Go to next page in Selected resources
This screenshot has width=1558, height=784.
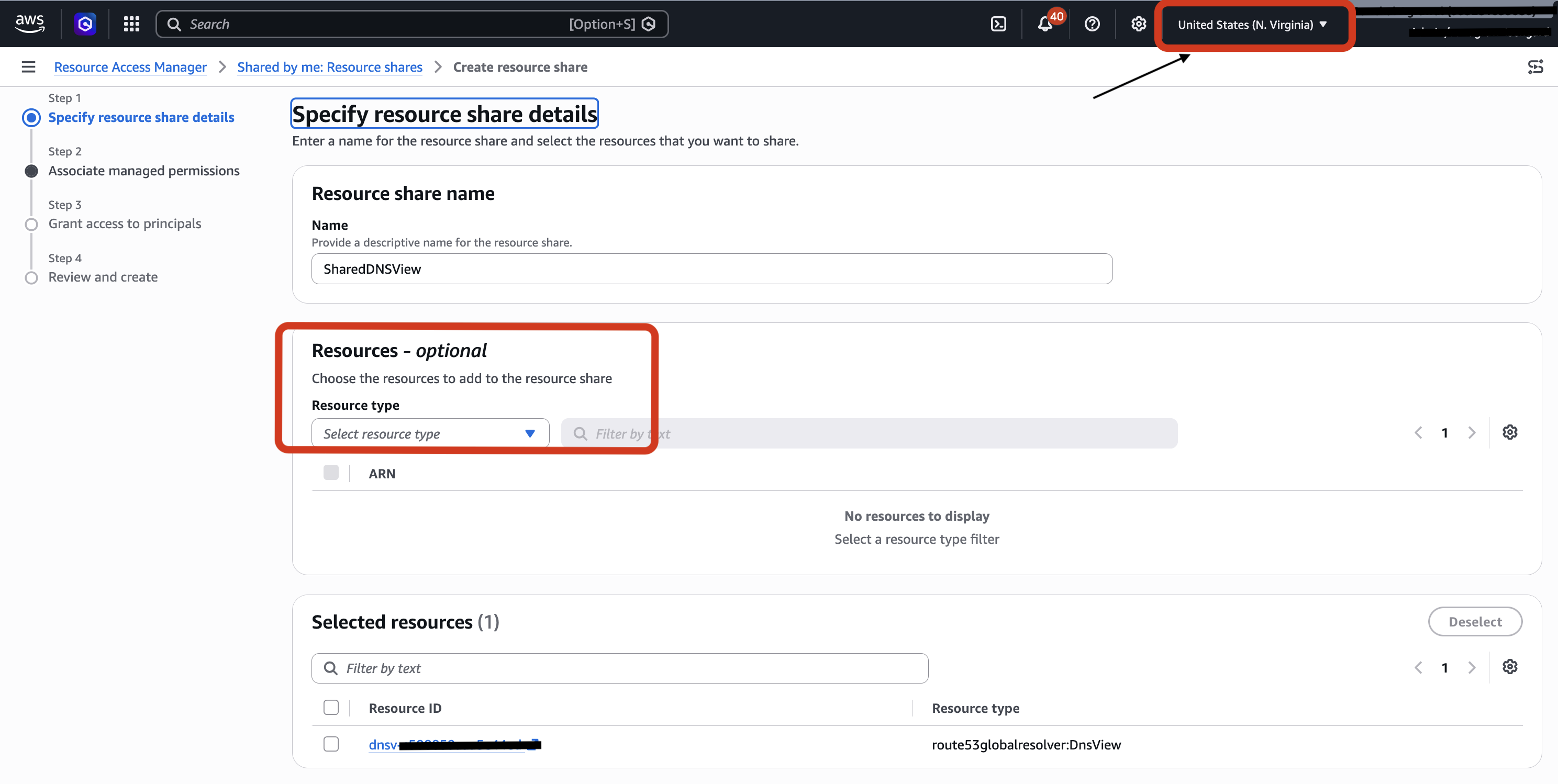1472,668
